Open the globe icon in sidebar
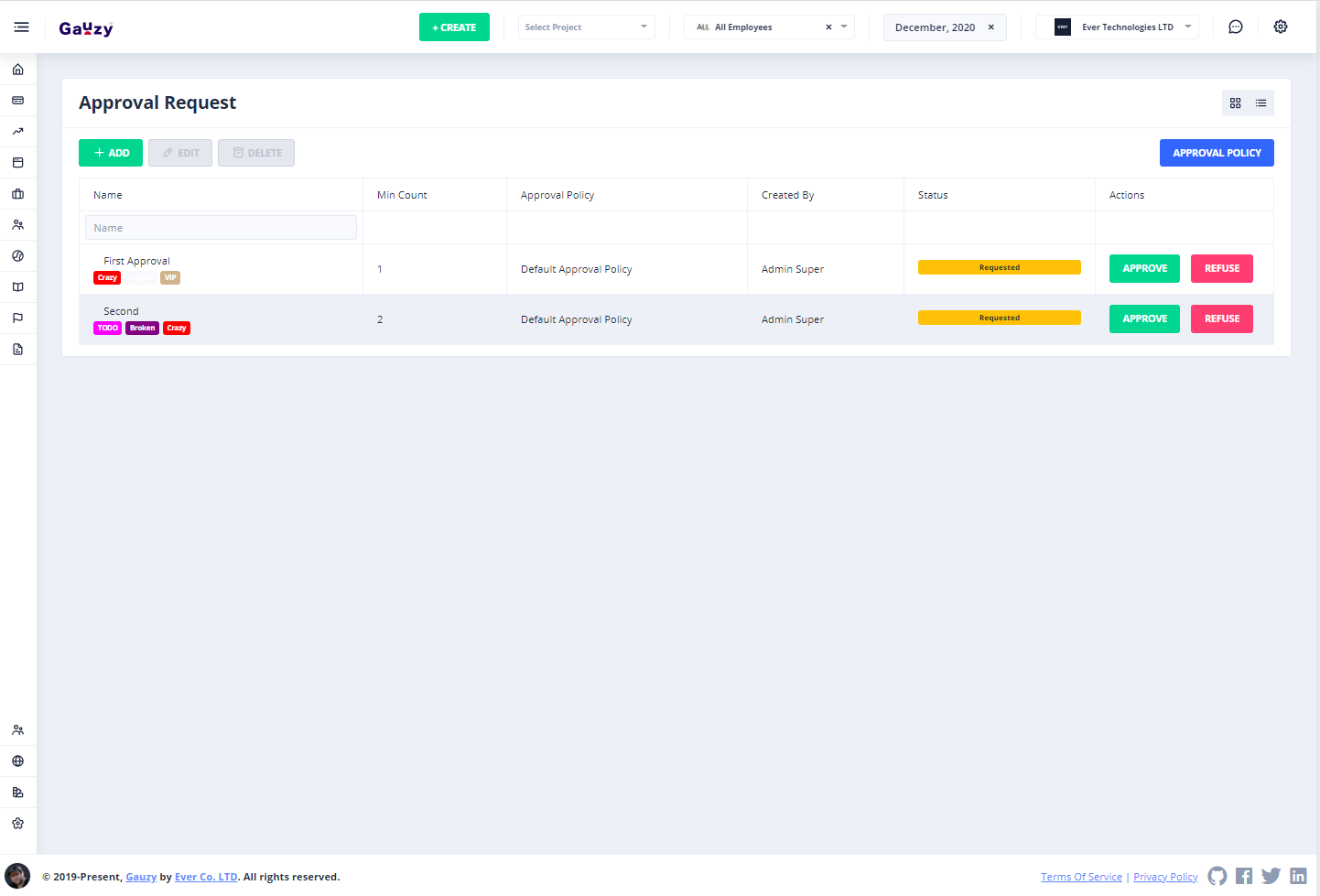Image resolution: width=1320 pixels, height=896 pixels. (17, 761)
